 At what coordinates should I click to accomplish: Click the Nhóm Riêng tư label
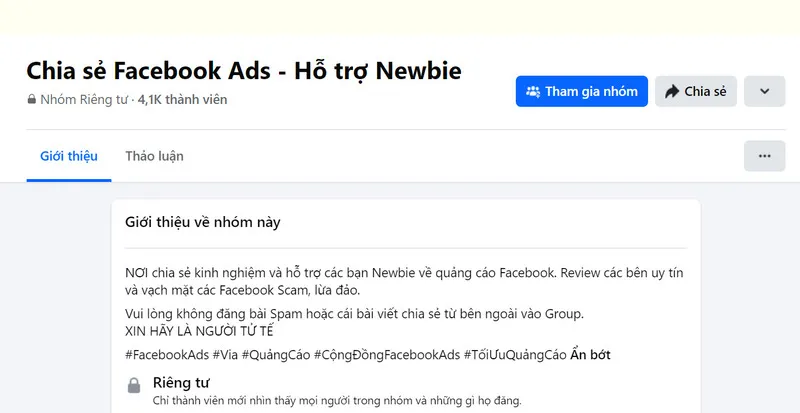[84, 100]
